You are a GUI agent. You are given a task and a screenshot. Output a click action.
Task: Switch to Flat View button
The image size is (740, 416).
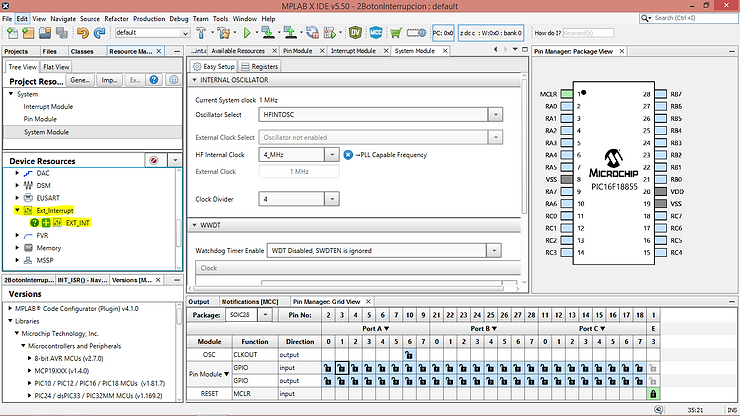coord(56,67)
